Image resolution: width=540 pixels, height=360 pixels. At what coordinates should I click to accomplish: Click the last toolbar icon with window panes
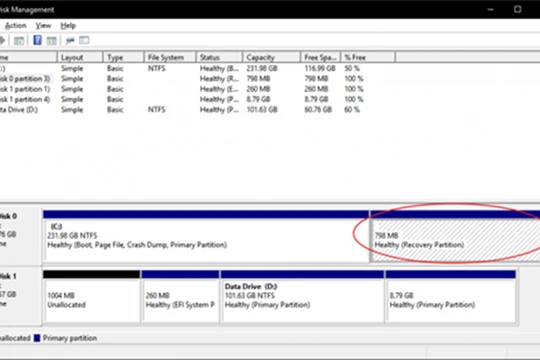[84, 40]
